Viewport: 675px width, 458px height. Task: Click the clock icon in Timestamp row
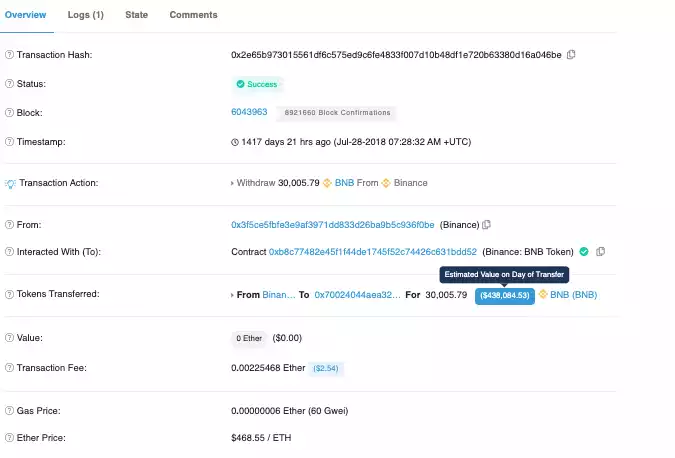[235, 142]
